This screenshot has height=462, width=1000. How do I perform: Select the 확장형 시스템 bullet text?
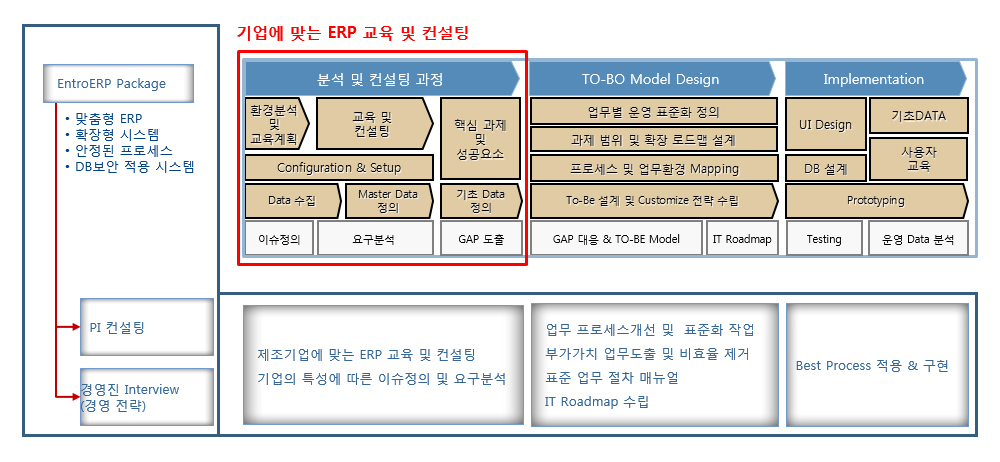[117, 135]
